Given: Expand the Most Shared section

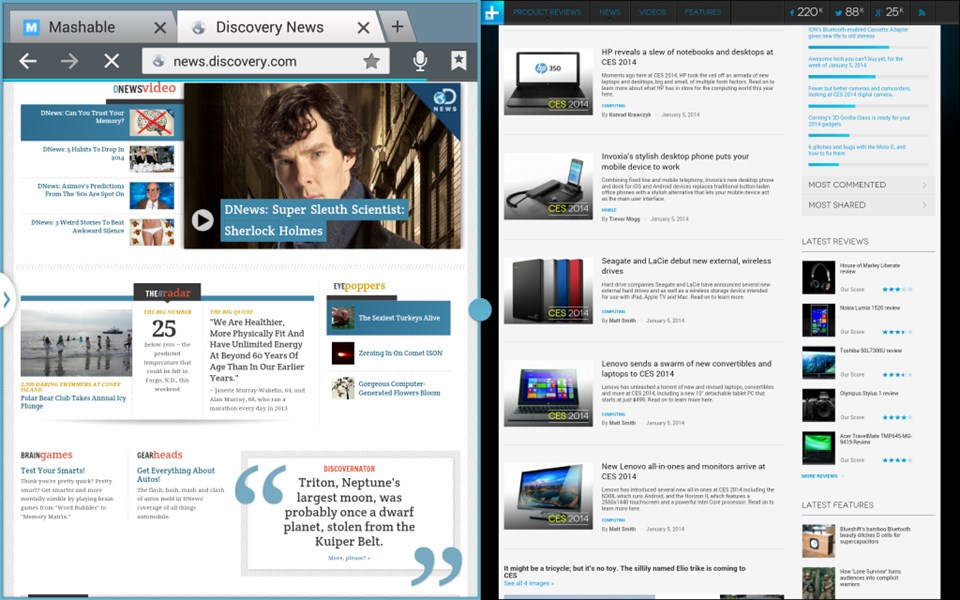Looking at the screenshot, I should tap(868, 205).
